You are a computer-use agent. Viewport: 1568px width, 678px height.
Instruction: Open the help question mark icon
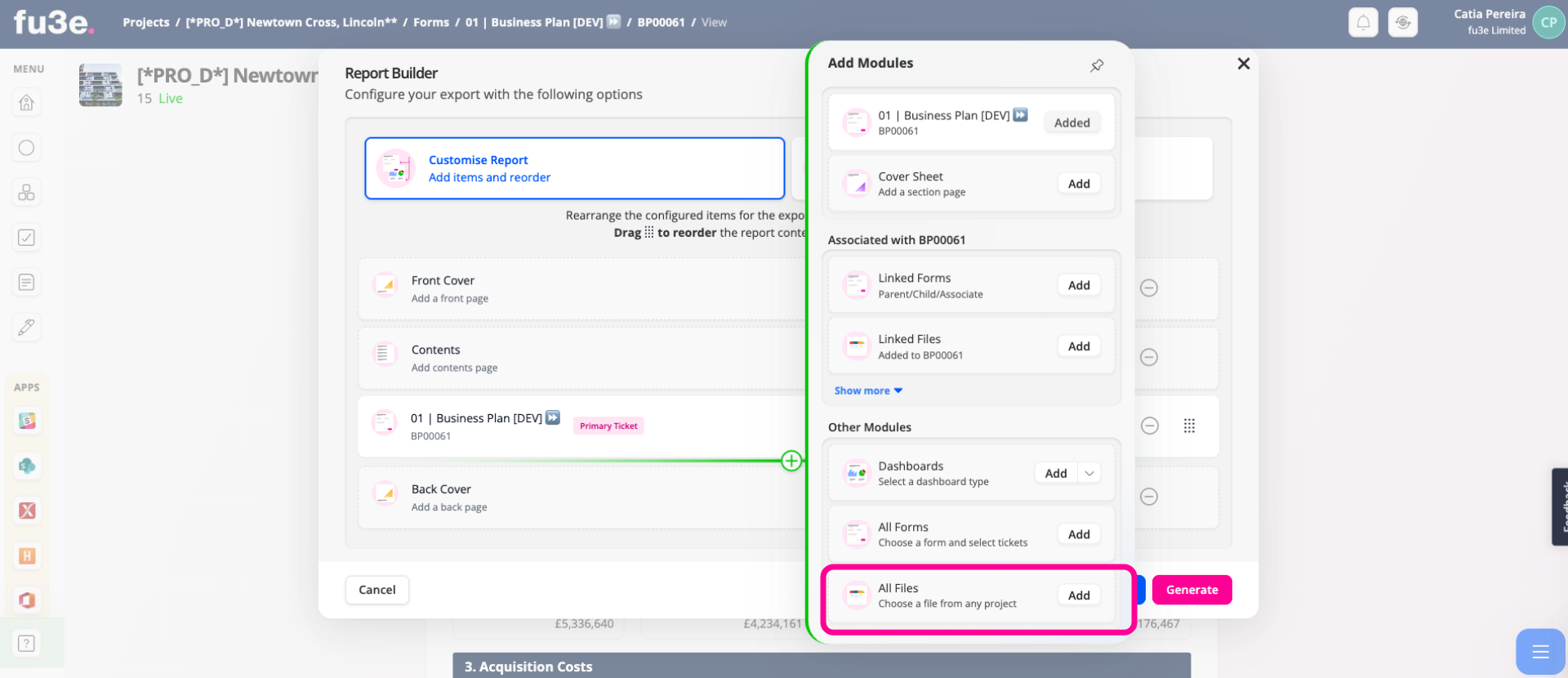[x=26, y=644]
